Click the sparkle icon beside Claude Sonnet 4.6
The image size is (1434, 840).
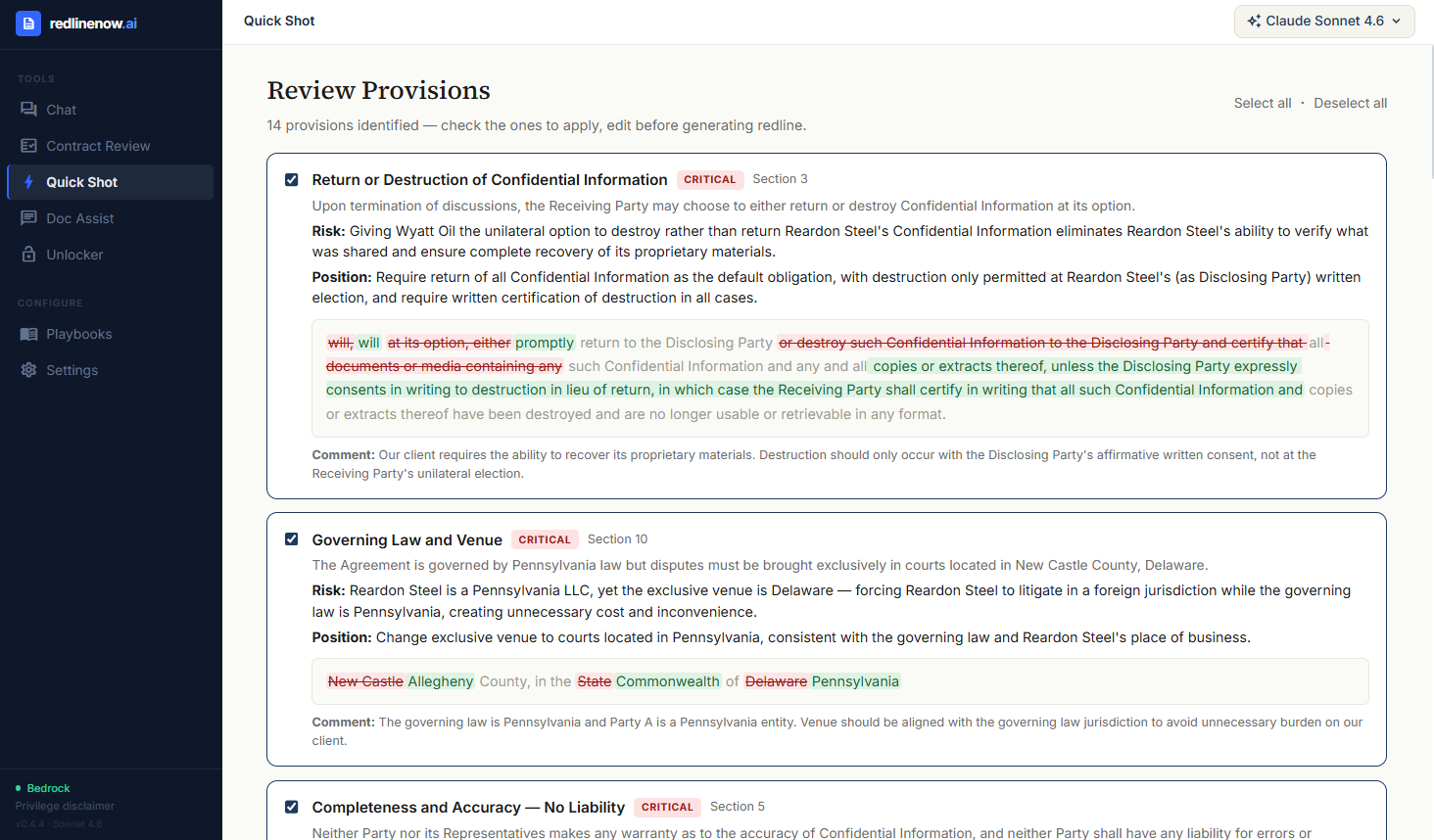tap(1255, 21)
